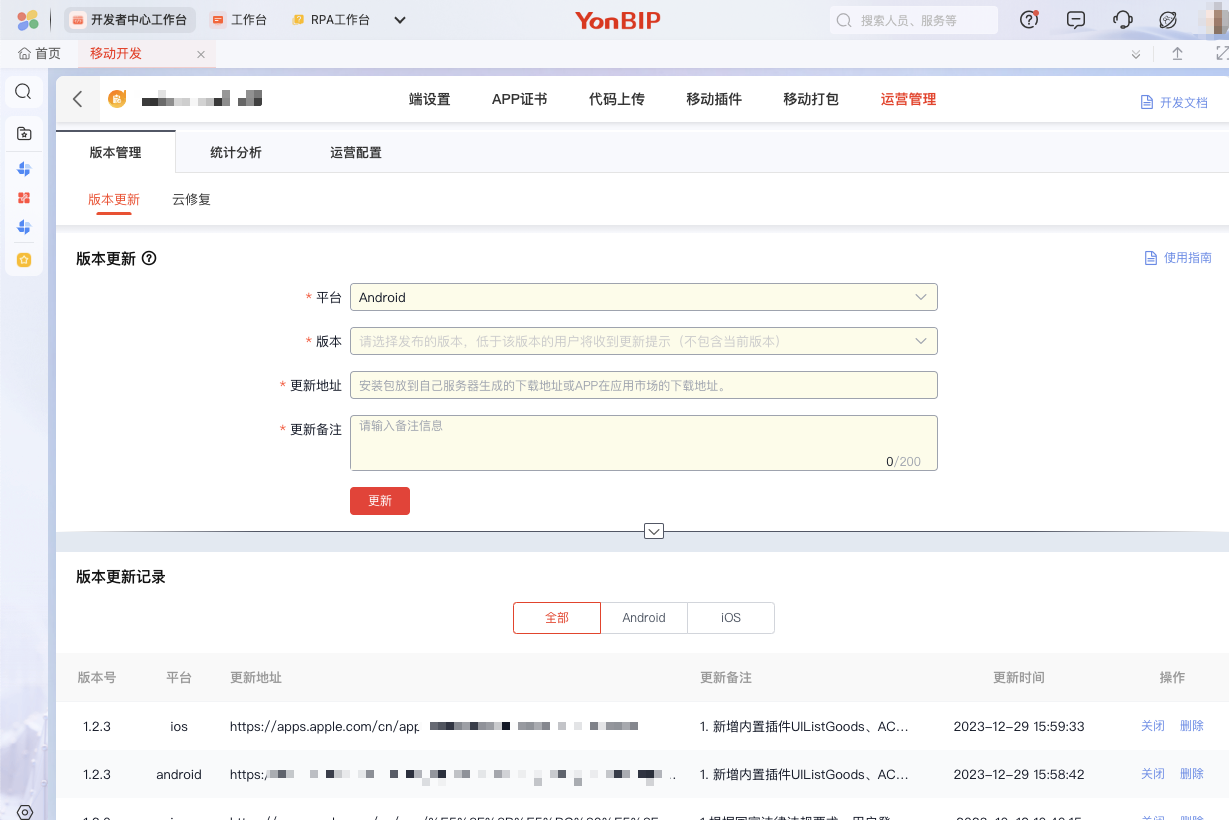Click the red grid icon in sidebar
The height and width of the screenshot is (820, 1229).
coord(24,198)
